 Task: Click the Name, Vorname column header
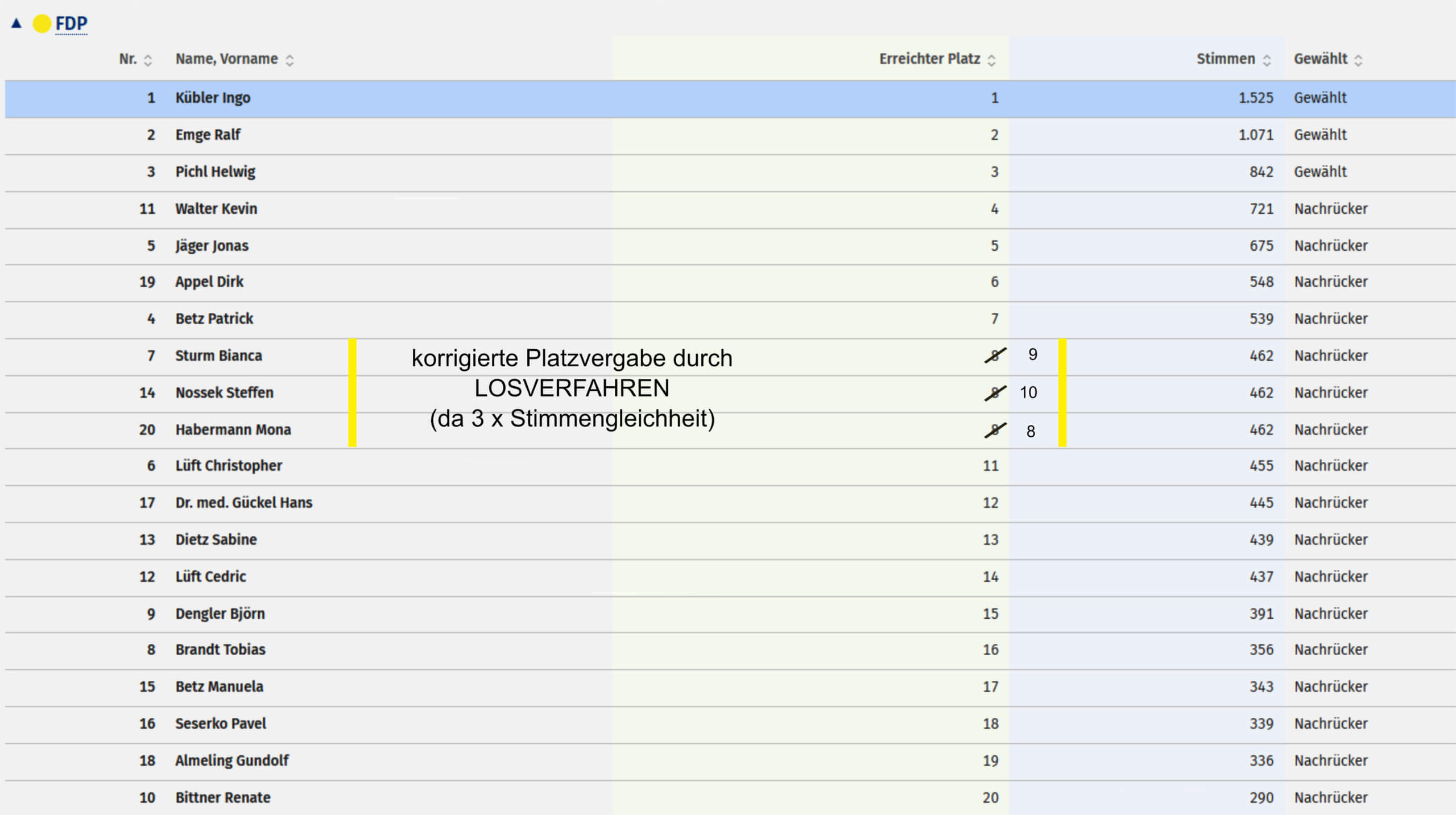226,59
